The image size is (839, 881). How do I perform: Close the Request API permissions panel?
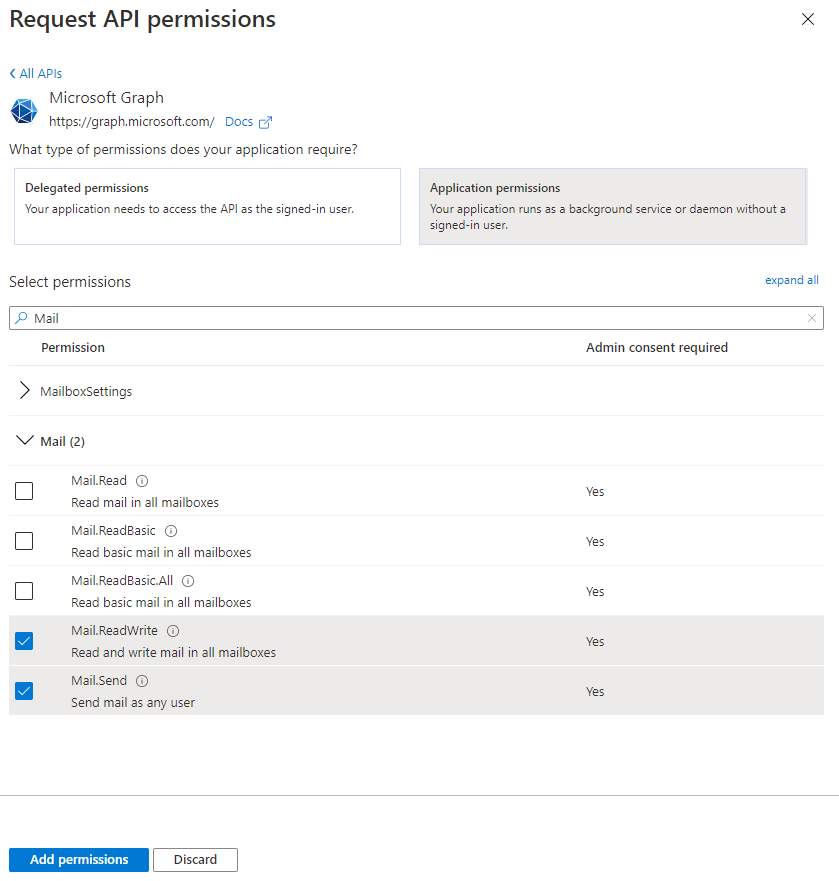click(808, 19)
